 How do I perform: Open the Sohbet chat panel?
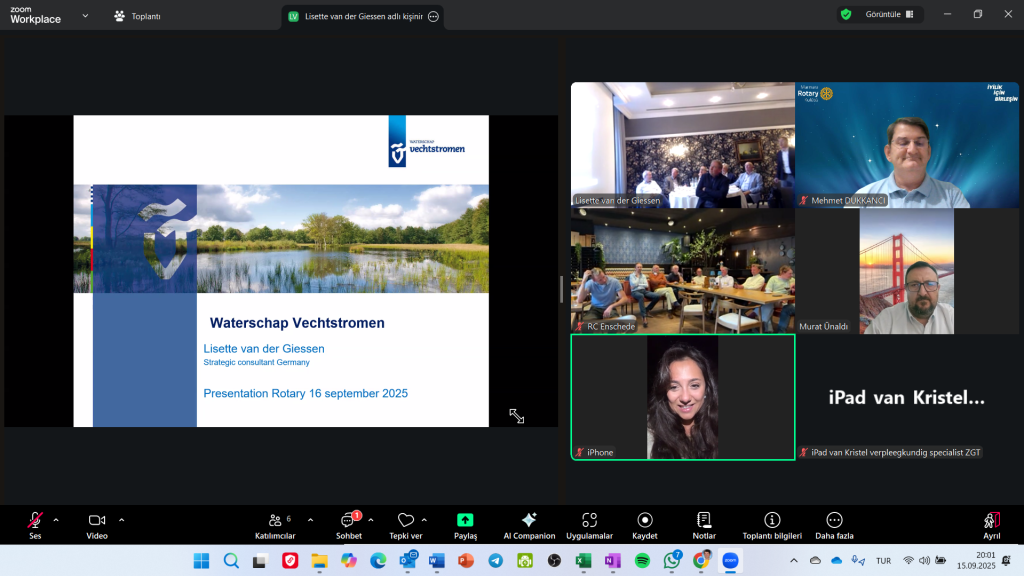[348, 520]
